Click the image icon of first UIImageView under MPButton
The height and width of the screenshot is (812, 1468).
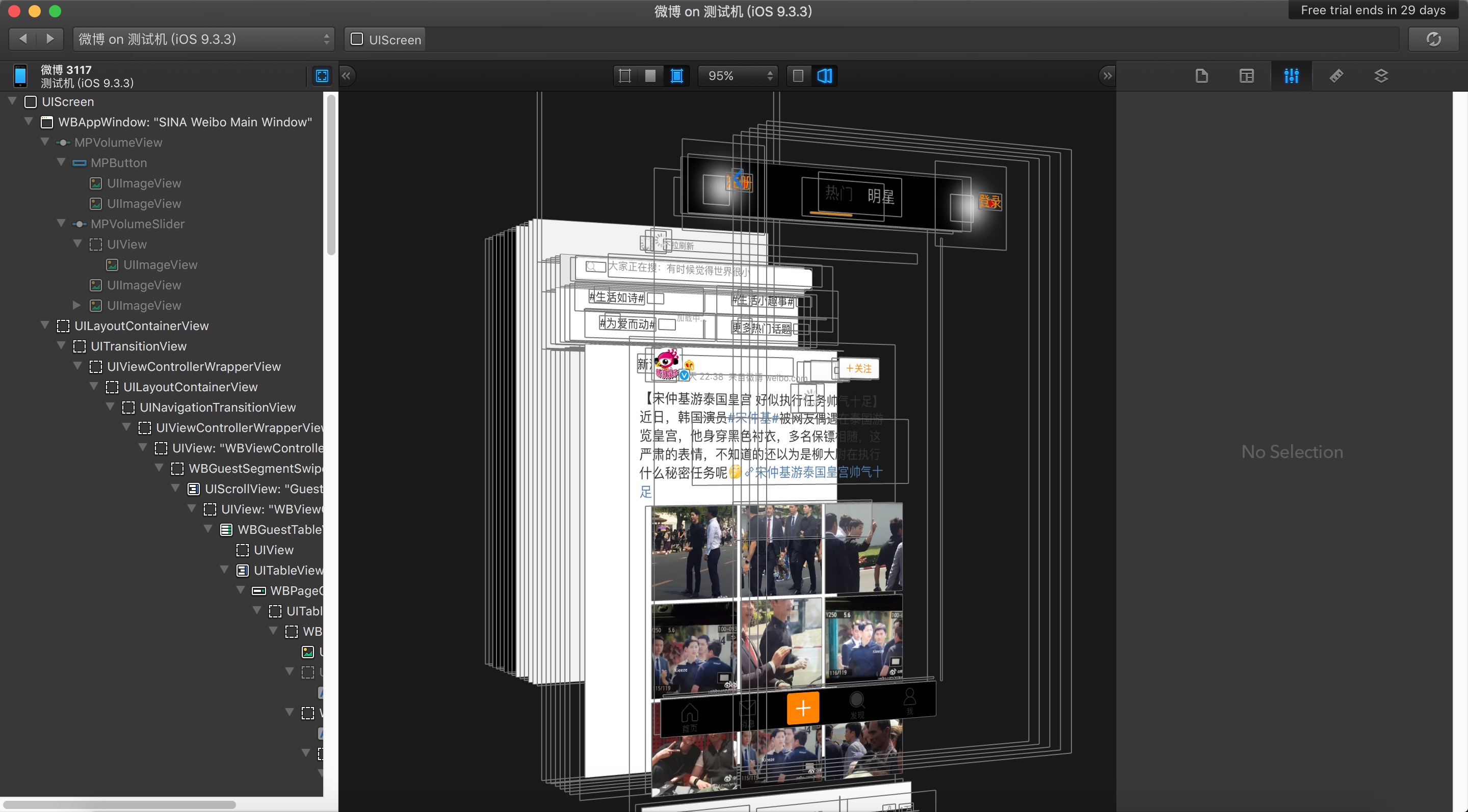(96, 183)
